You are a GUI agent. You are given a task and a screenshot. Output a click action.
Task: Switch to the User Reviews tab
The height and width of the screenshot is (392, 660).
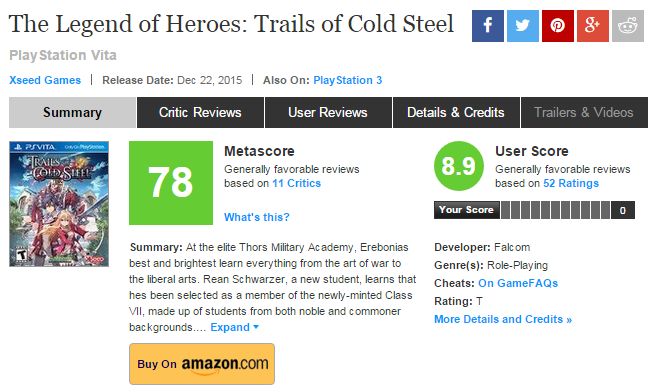pyautogui.click(x=328, y=112)
